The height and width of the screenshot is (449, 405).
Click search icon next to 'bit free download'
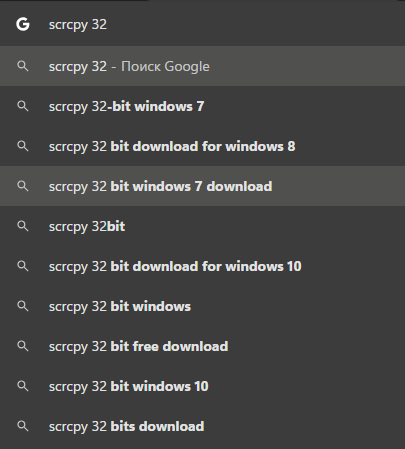coord(23,346)
